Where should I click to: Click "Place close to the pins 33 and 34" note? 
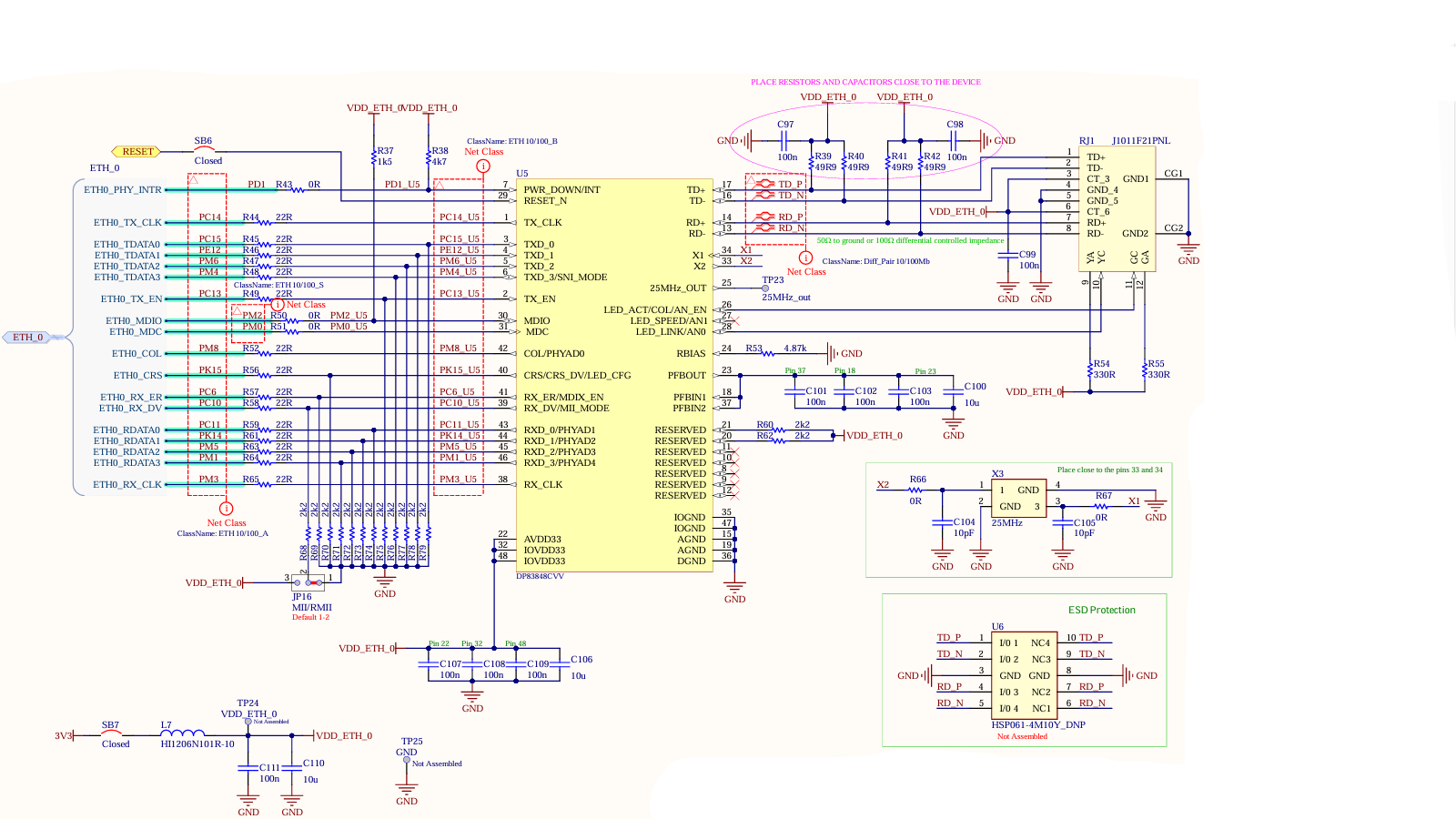1110,470
